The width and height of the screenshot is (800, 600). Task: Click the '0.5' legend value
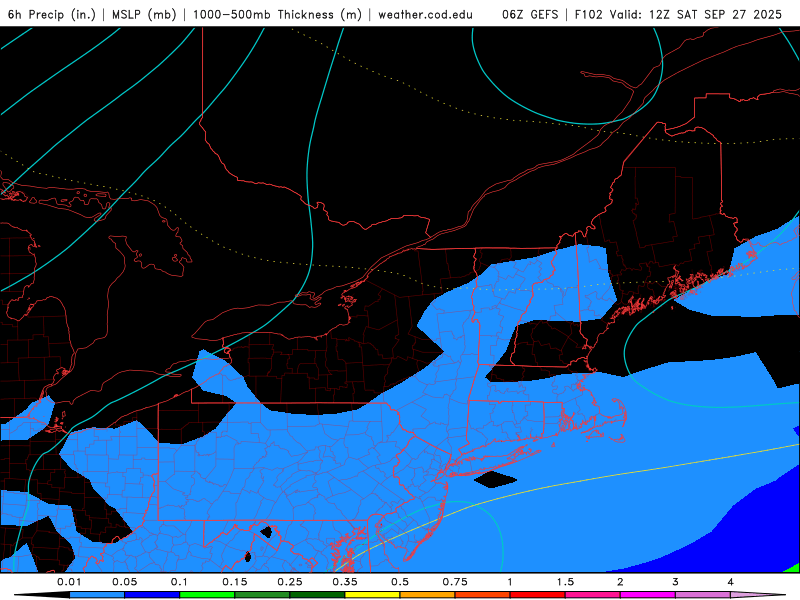[400, 582]
